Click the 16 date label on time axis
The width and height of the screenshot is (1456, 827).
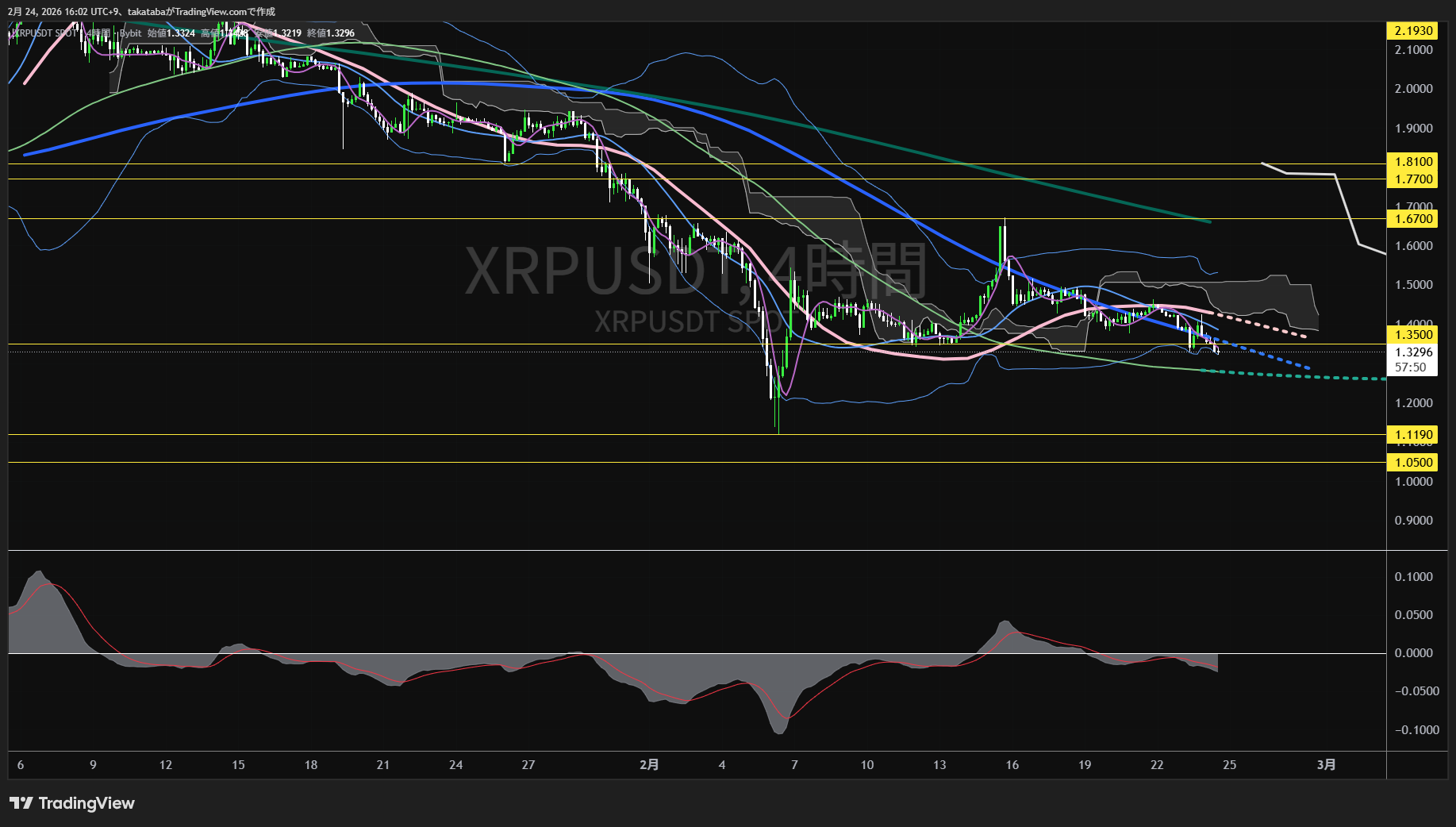[x=1012, y=765]
